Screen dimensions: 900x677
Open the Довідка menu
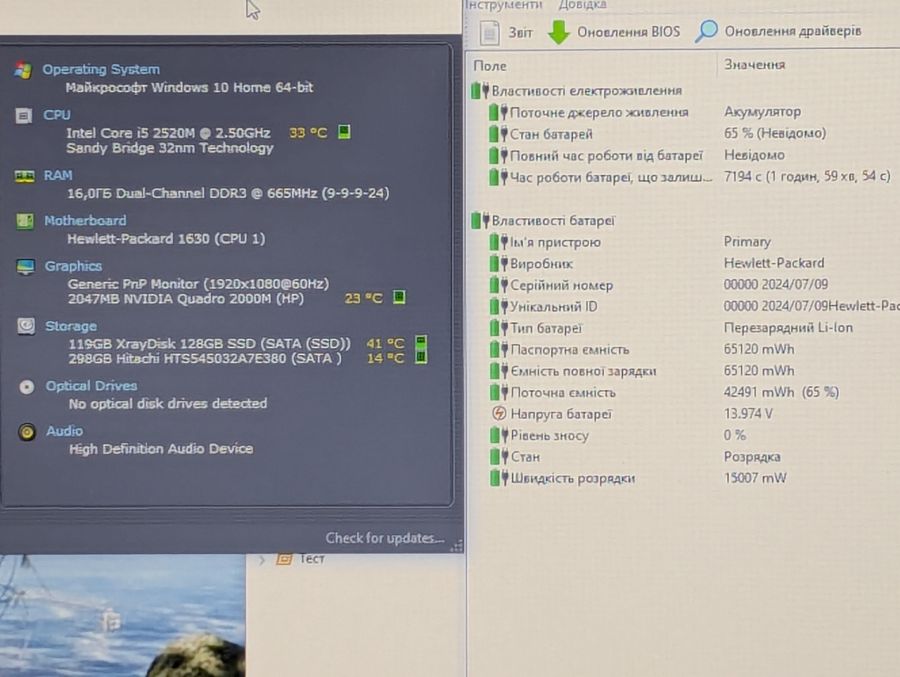pos(582,5)
